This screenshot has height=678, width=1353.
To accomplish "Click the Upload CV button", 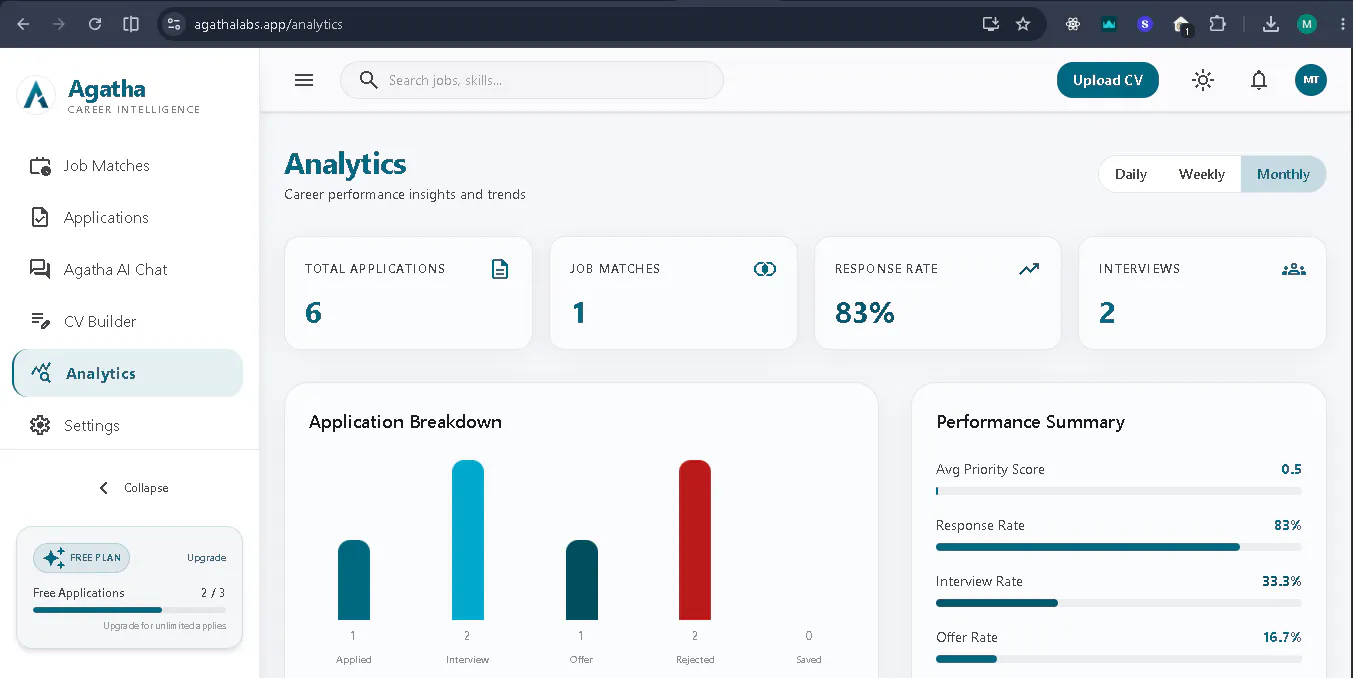I will coord(1107,80).
